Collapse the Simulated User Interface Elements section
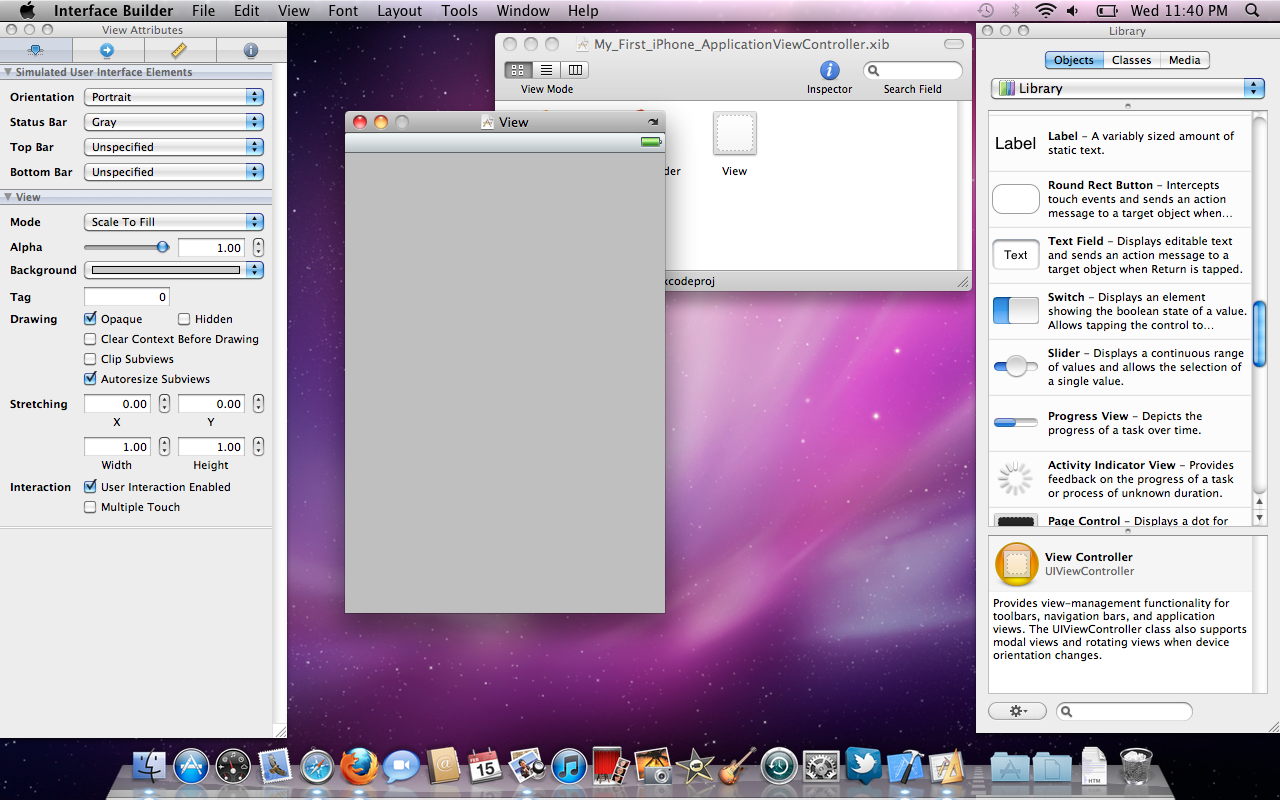 (x=8, y=72)
